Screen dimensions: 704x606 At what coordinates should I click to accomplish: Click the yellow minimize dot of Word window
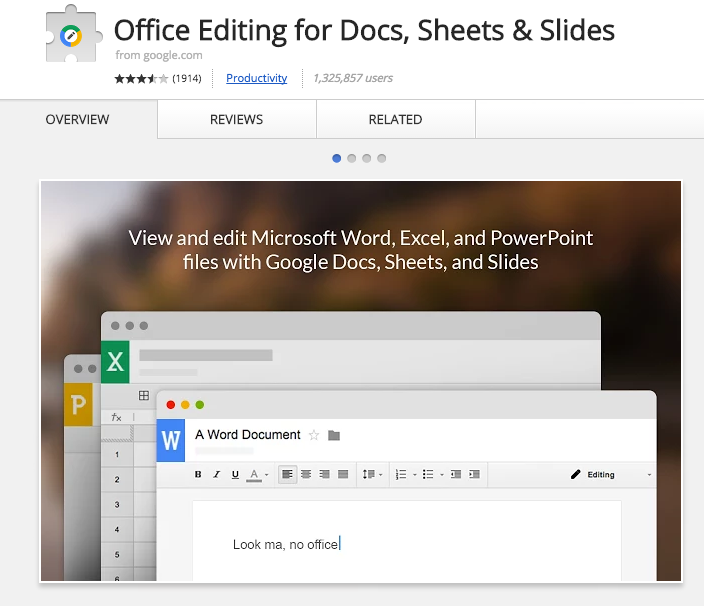tap(185, 405)
